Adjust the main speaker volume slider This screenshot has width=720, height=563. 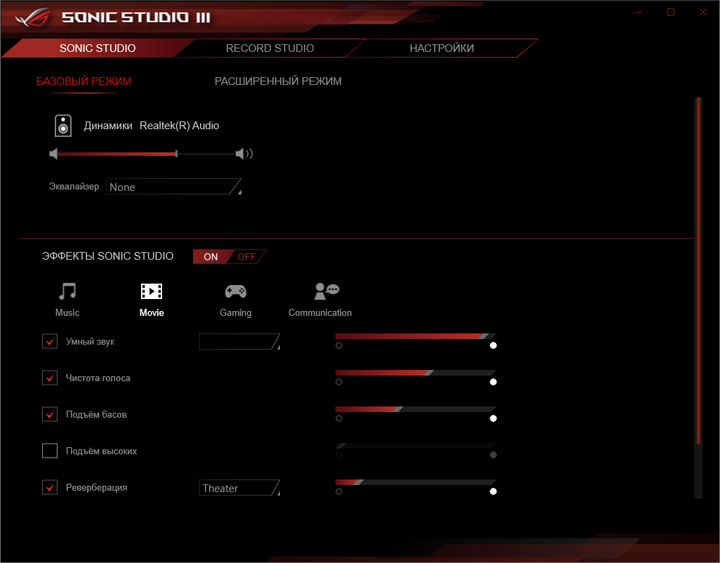147,154
